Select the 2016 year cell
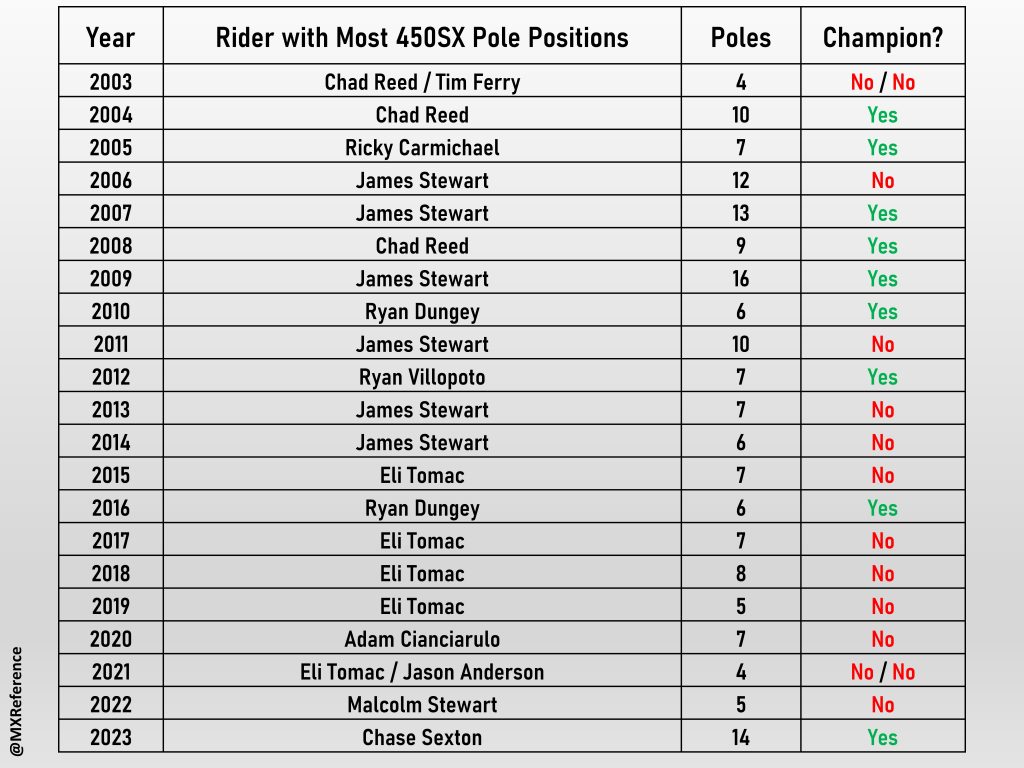Viewport: 1024px width, 768px height. [x=110, y=508]
